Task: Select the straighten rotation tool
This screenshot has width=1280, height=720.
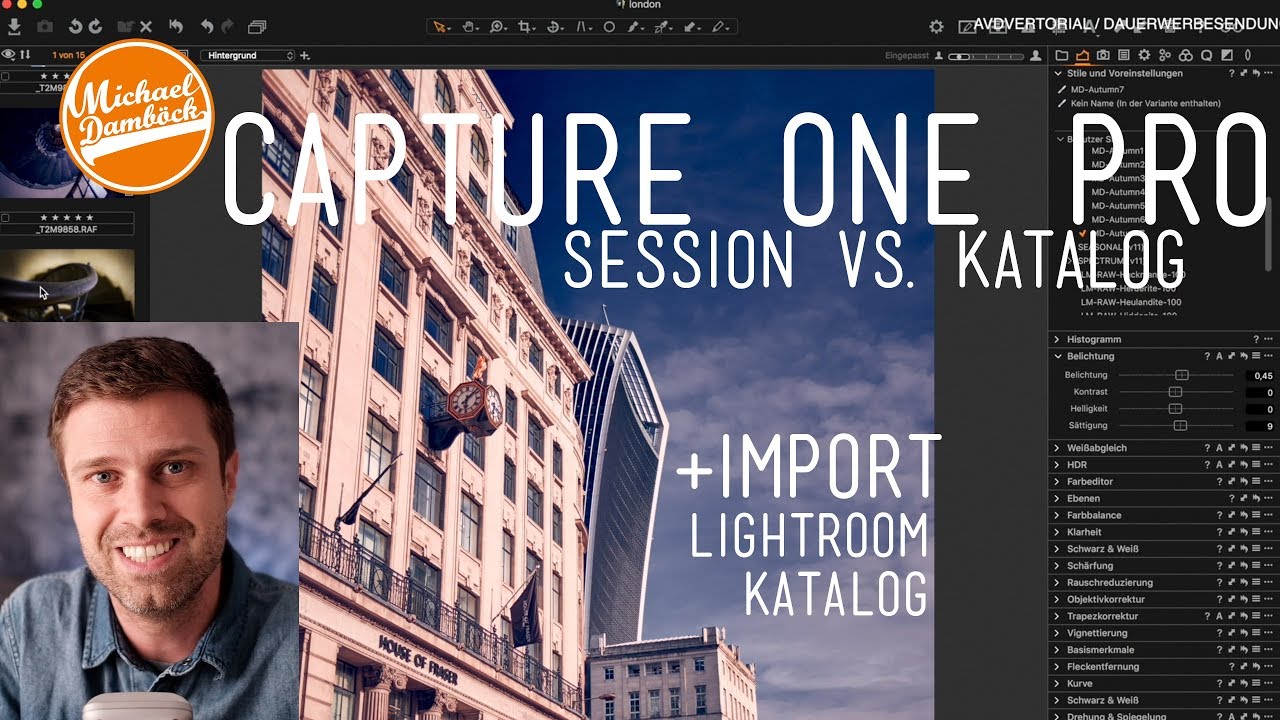Action: tap(554, 27)
